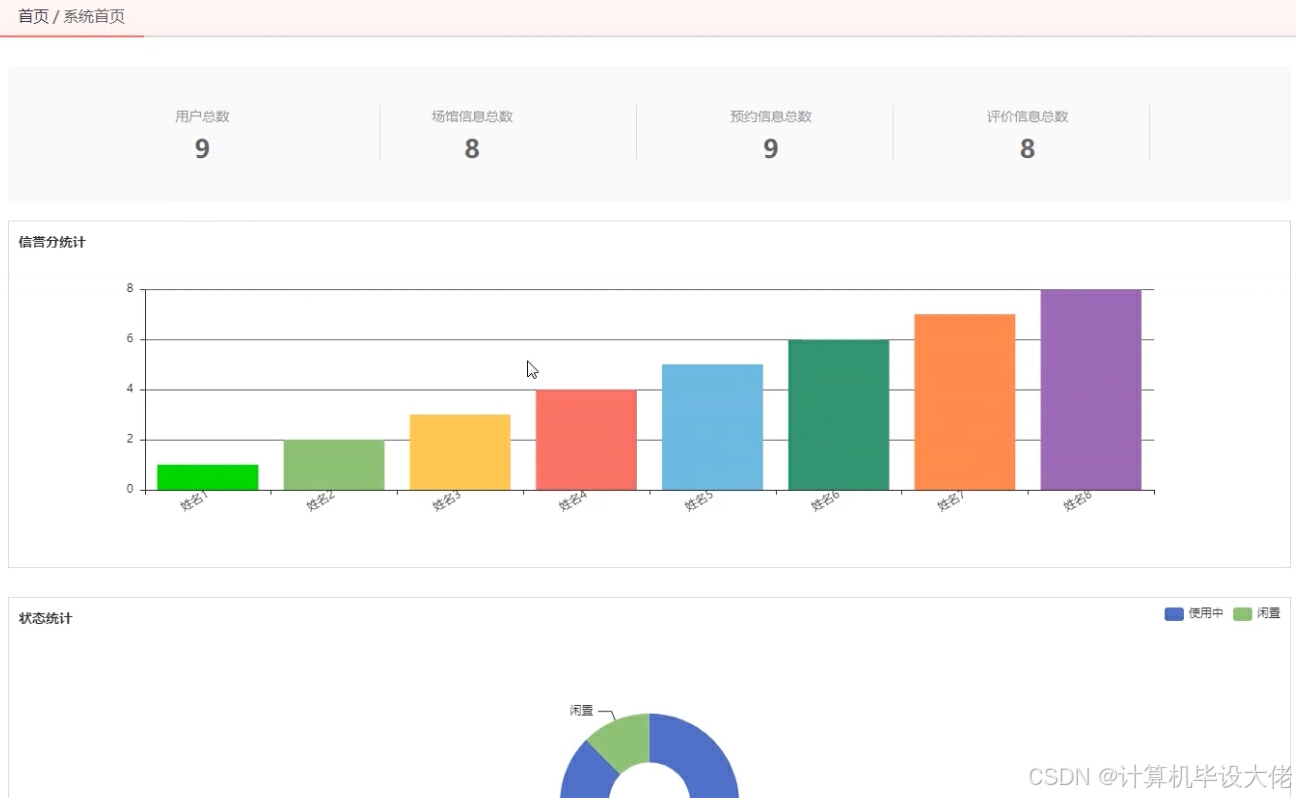Click the 姓名5 x-axis label

(699, 501)
